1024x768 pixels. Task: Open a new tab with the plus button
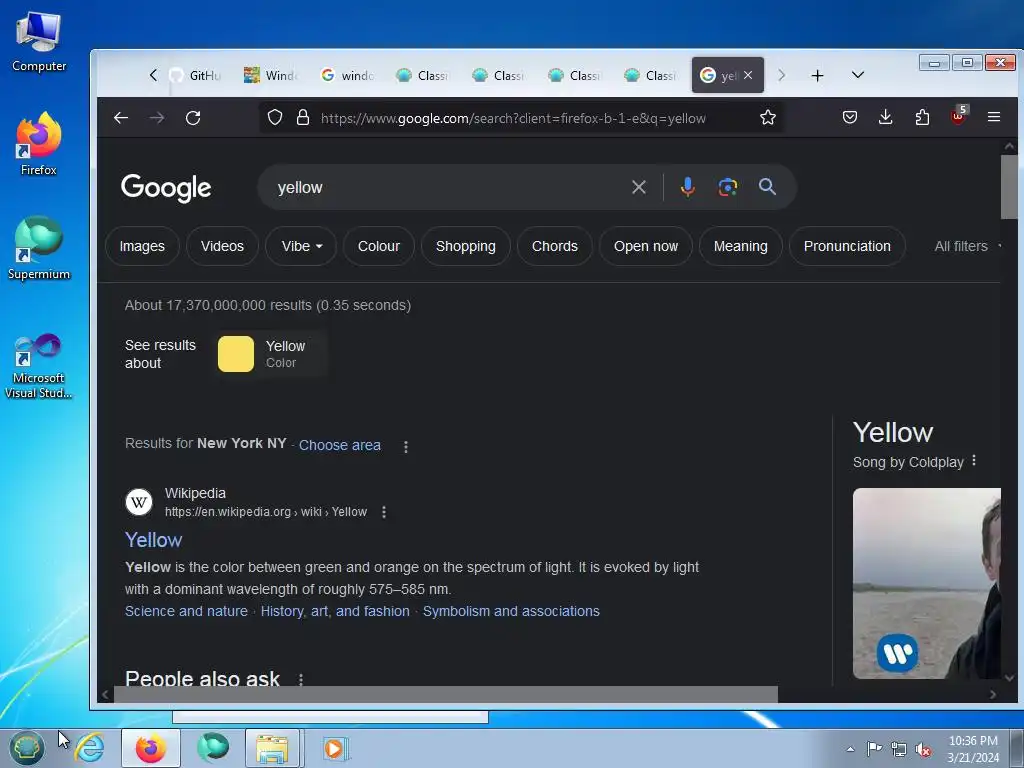pyautogui.click(x=817, y=76)
